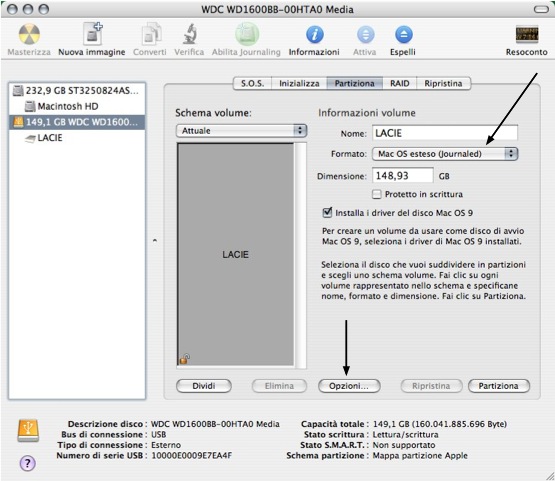This screenshot has height=481, width=555.
Task: Eject the disk with Espelli
Action: point(404,35)
